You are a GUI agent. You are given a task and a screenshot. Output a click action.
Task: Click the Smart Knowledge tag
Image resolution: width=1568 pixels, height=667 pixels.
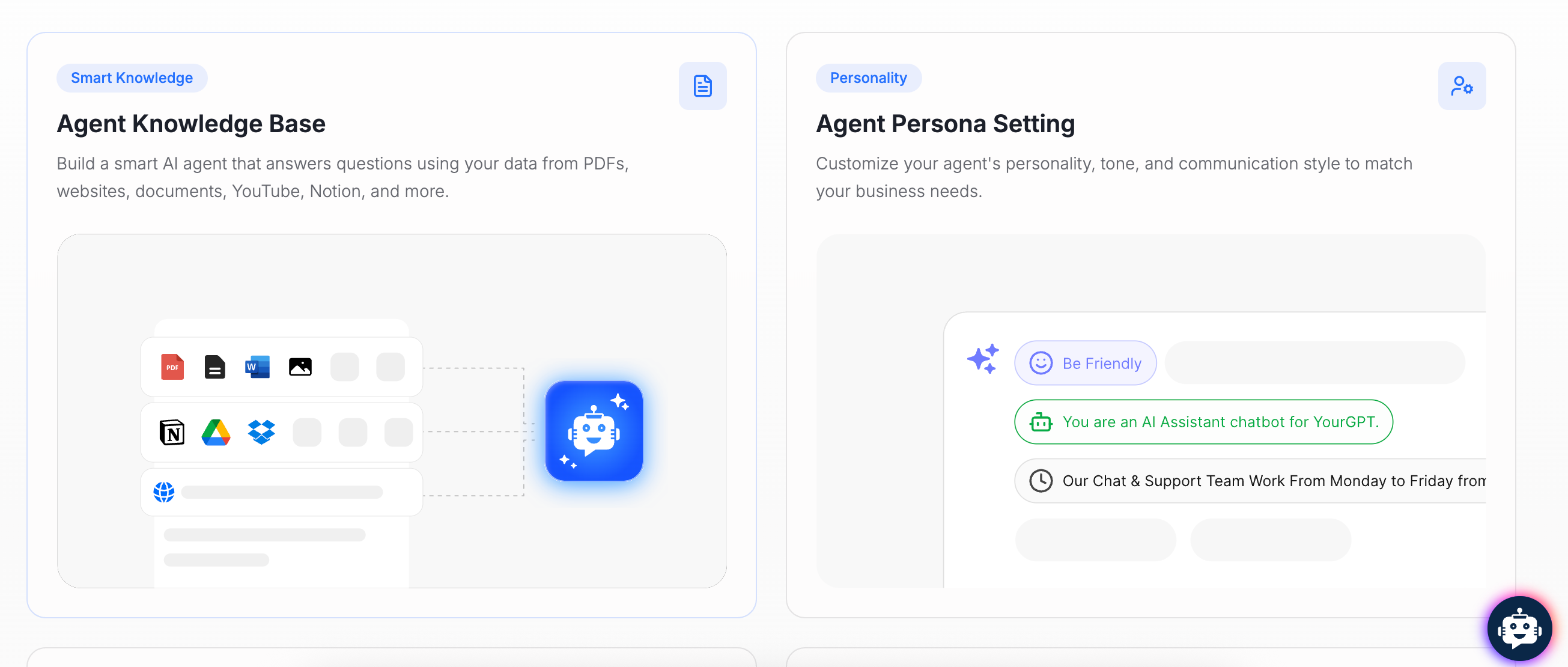(132, 78)
